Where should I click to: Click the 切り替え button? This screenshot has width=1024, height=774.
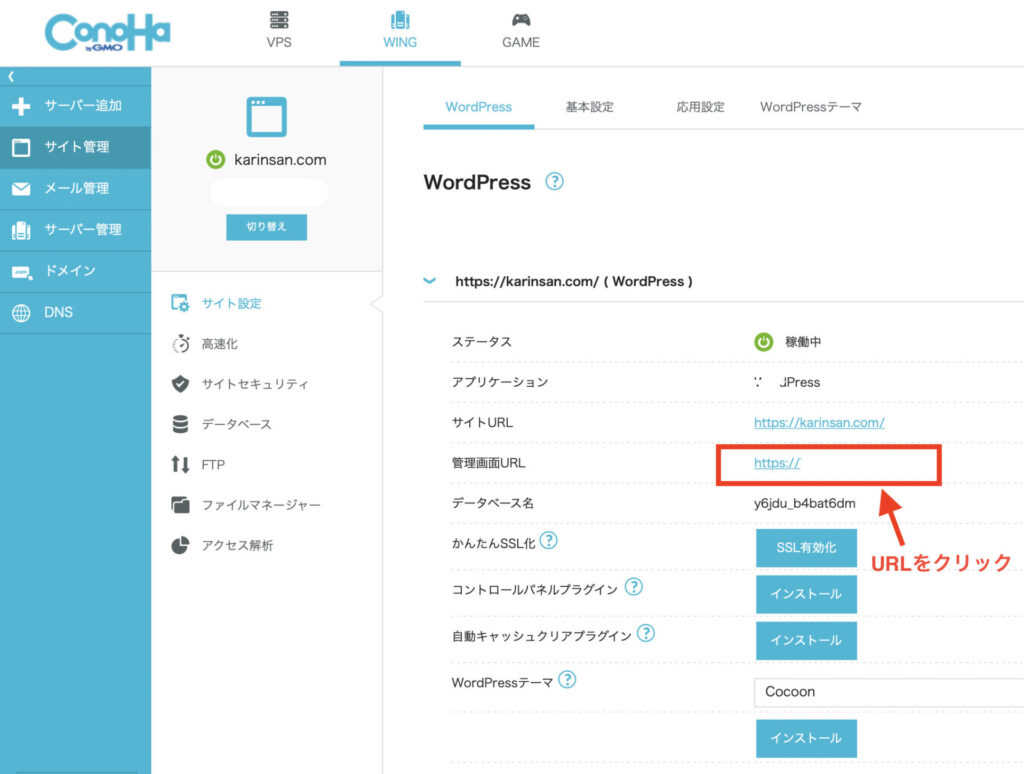(x=266, y=227)
